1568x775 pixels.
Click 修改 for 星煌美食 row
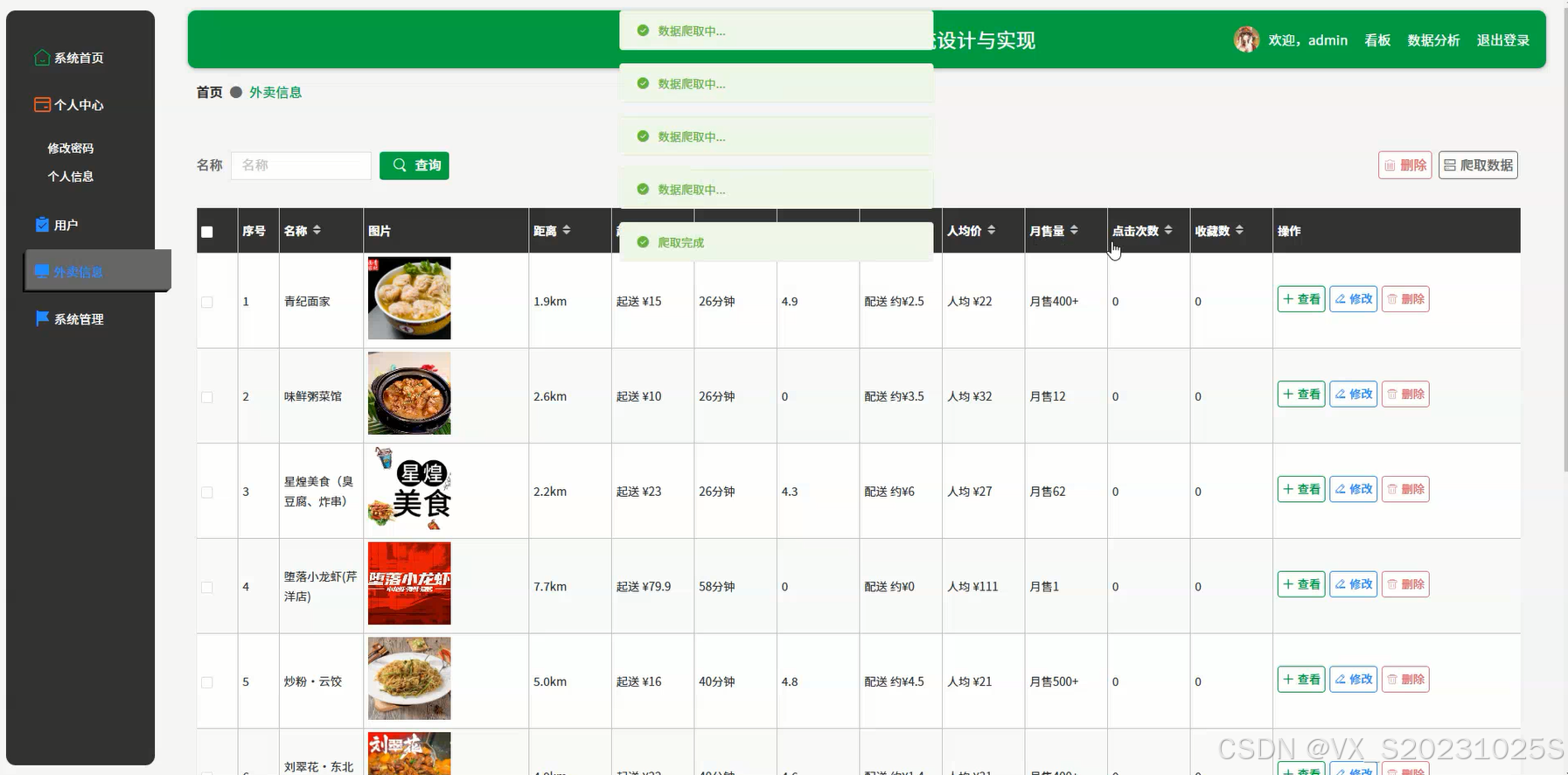[x=1354, y=489]
